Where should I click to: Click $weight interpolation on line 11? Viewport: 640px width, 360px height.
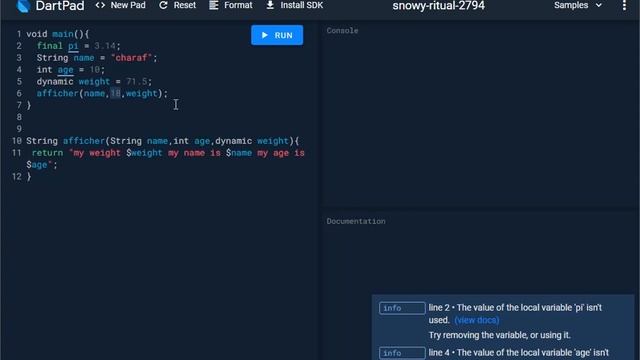[144, 153]
